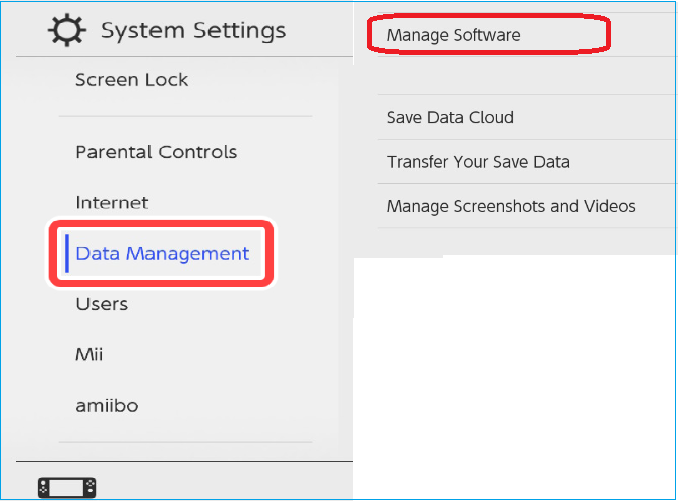The width and height of the screenshot is (678, 501).
Task: Open the Users section
Action: [102, 304]
